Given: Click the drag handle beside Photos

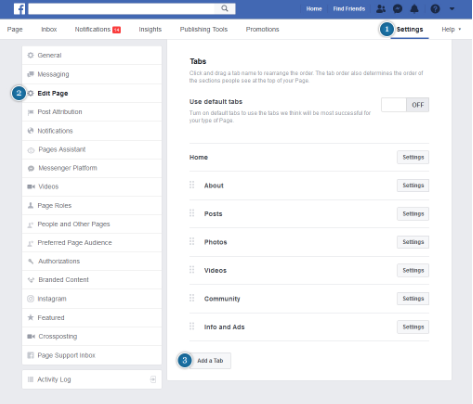Looking at the screenshot, I should (192, 241).
